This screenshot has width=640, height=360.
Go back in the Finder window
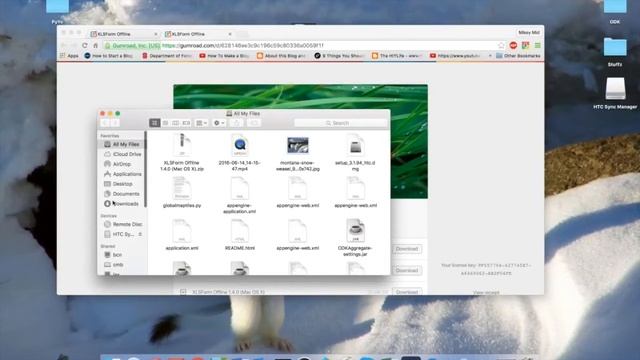[x=105, y=123]
